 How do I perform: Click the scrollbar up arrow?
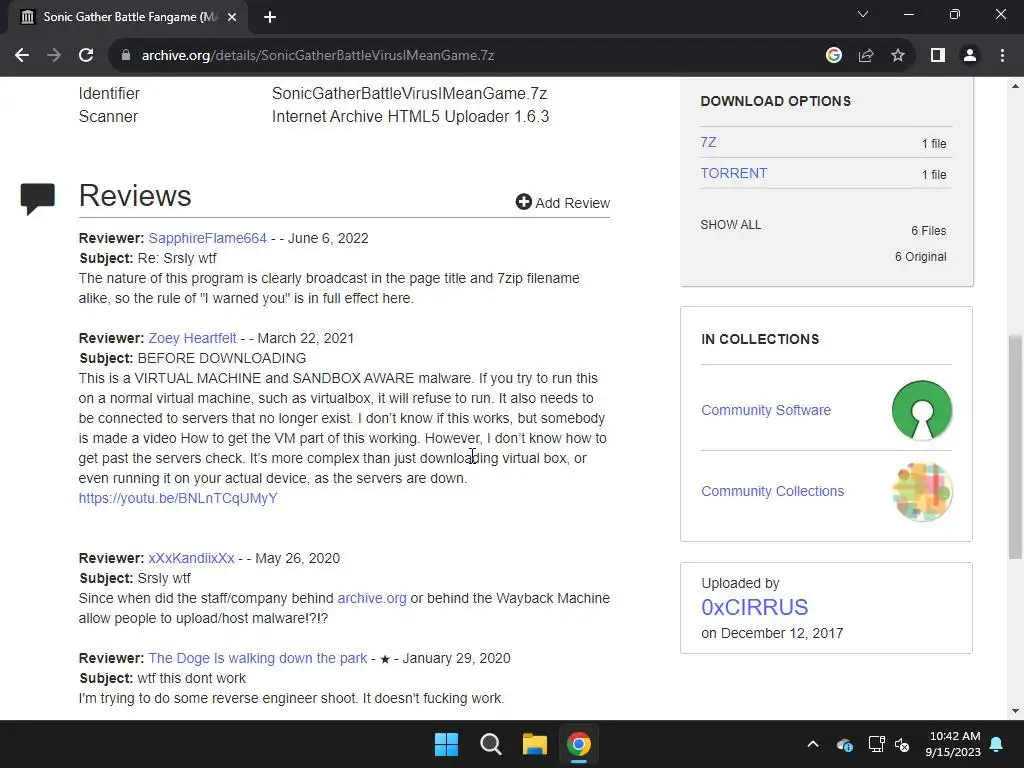pos(1015,86)
